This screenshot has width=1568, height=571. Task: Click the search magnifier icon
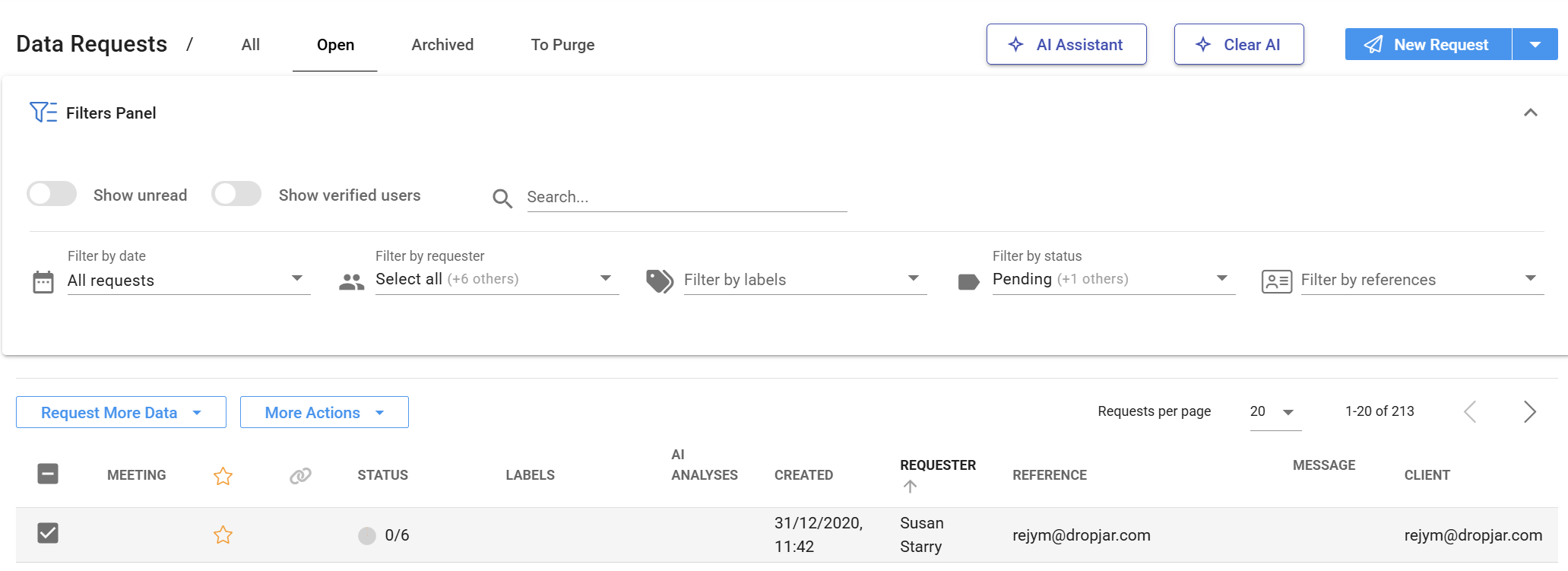502,198
